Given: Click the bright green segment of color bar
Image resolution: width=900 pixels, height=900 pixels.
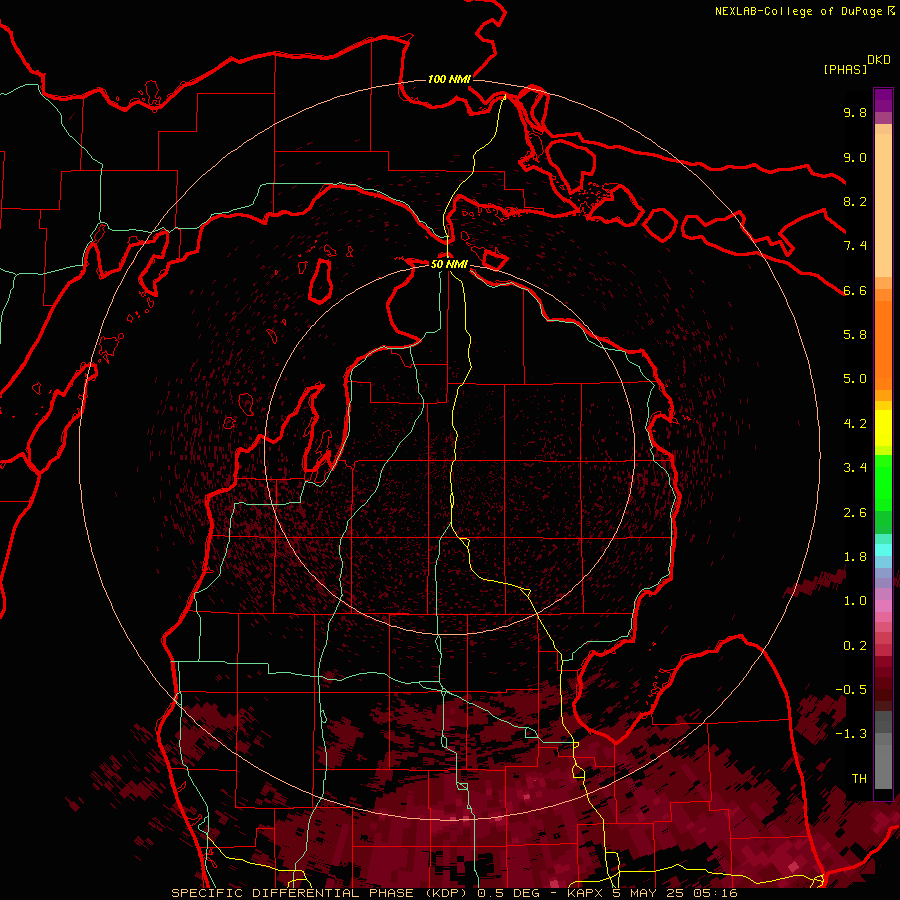Looking at the screenshot, I should click(883, 482).
